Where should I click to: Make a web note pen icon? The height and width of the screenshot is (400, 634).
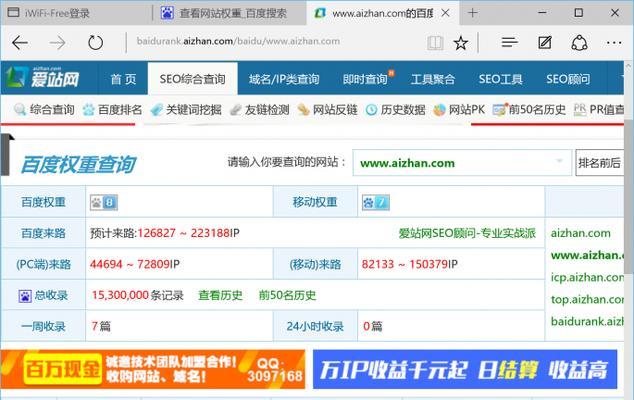pyautogui.click(x=545, y=42)
